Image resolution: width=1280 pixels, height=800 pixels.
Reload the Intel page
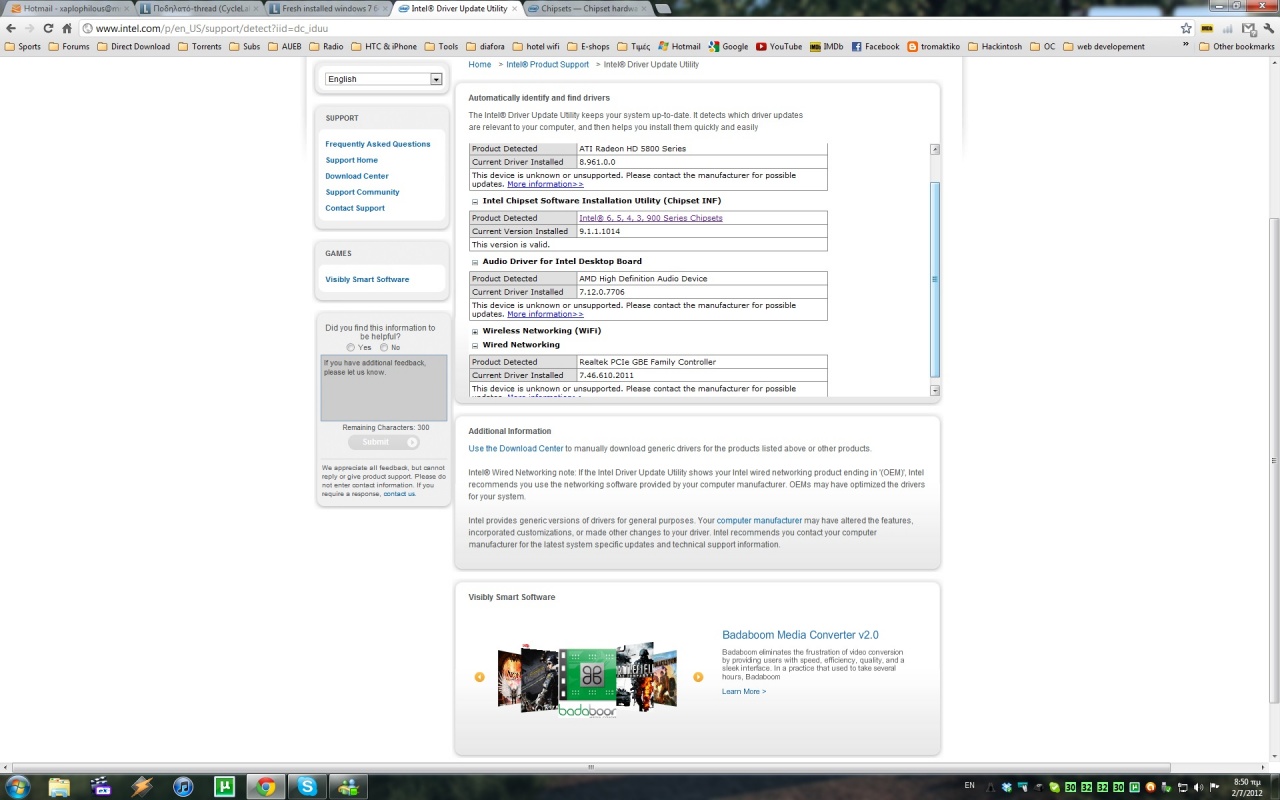coord(47,28)
